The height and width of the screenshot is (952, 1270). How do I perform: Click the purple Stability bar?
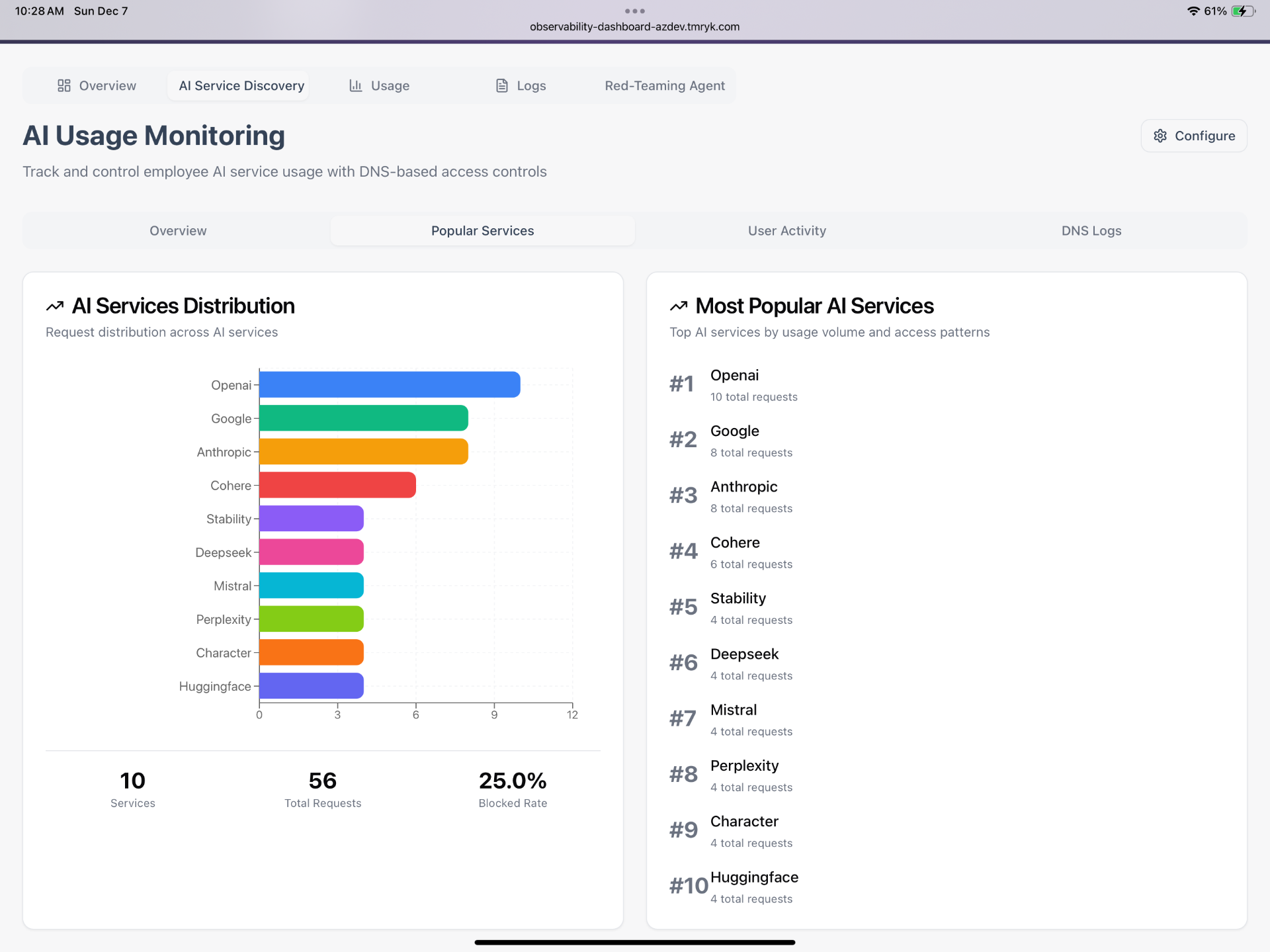312,519
